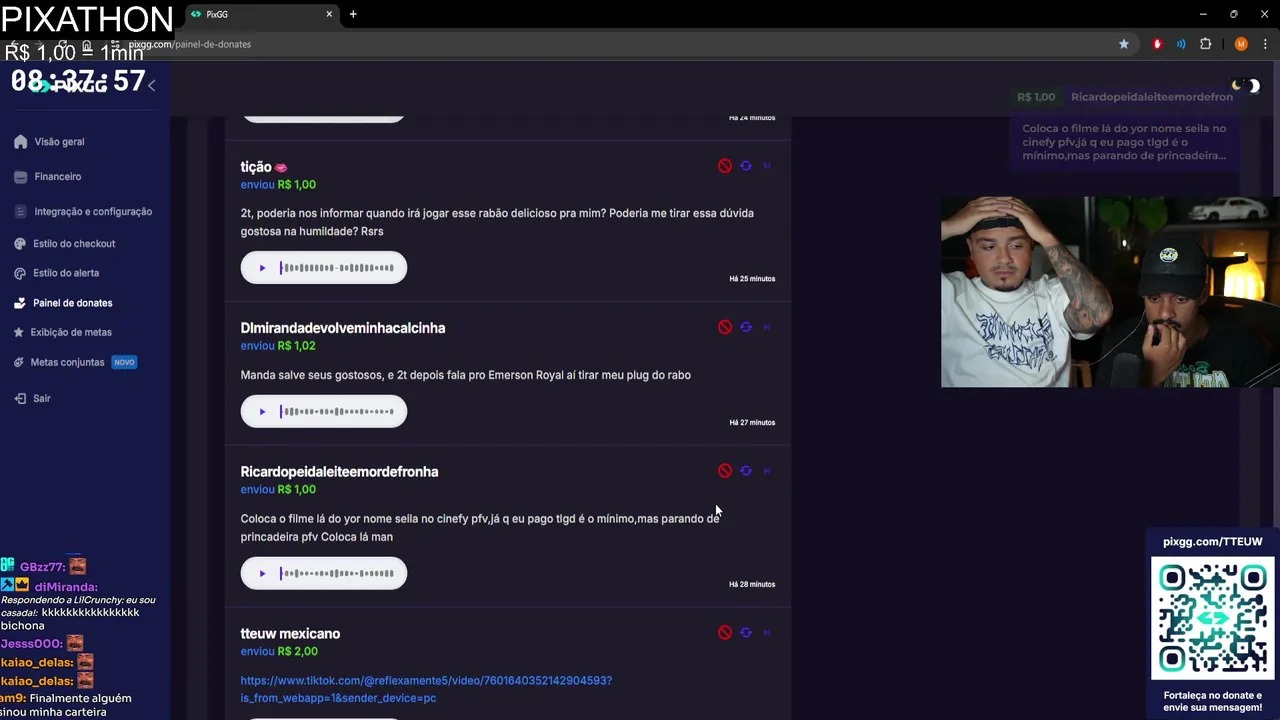
Task: Play the audio of Ricardopeidaleiteemordefronha's message
Action: [x=262, y=574]
